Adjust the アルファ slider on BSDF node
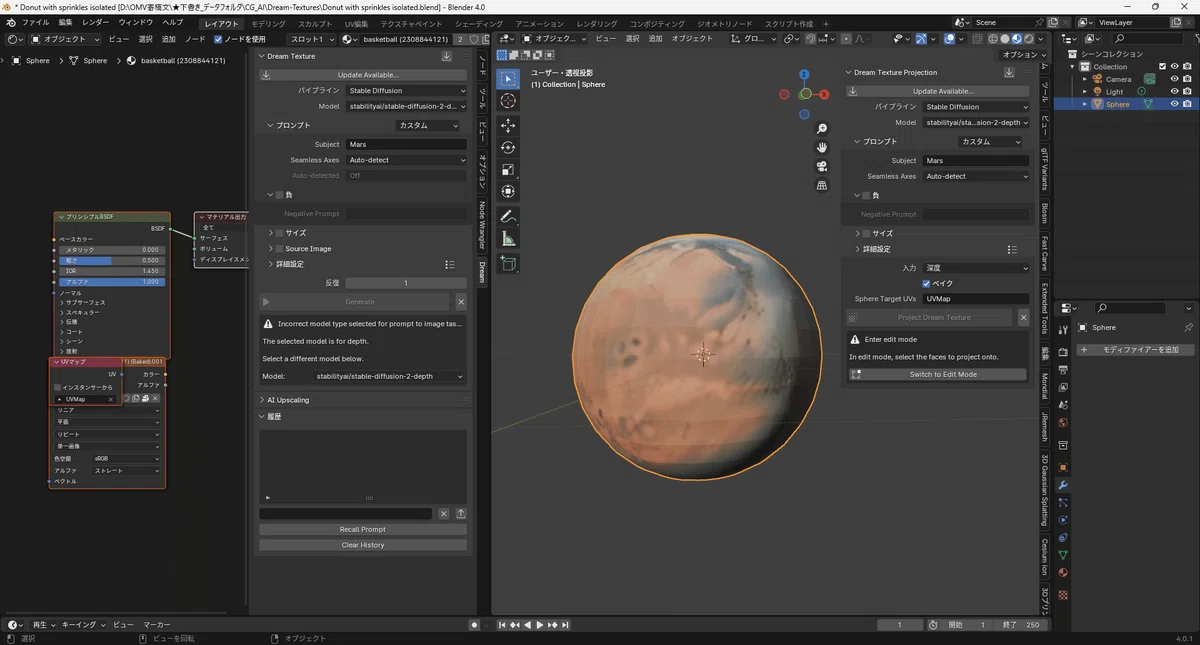This screenshot has height=645, width=1200. click(111, 282)
